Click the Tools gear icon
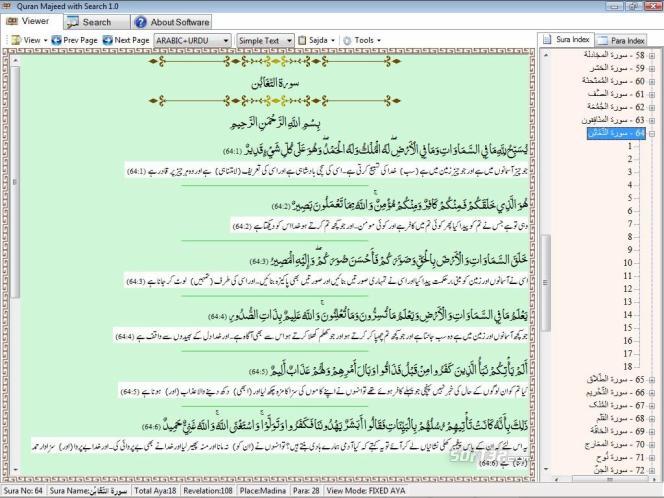Viewport: 664px width, 498px height. 347,41
